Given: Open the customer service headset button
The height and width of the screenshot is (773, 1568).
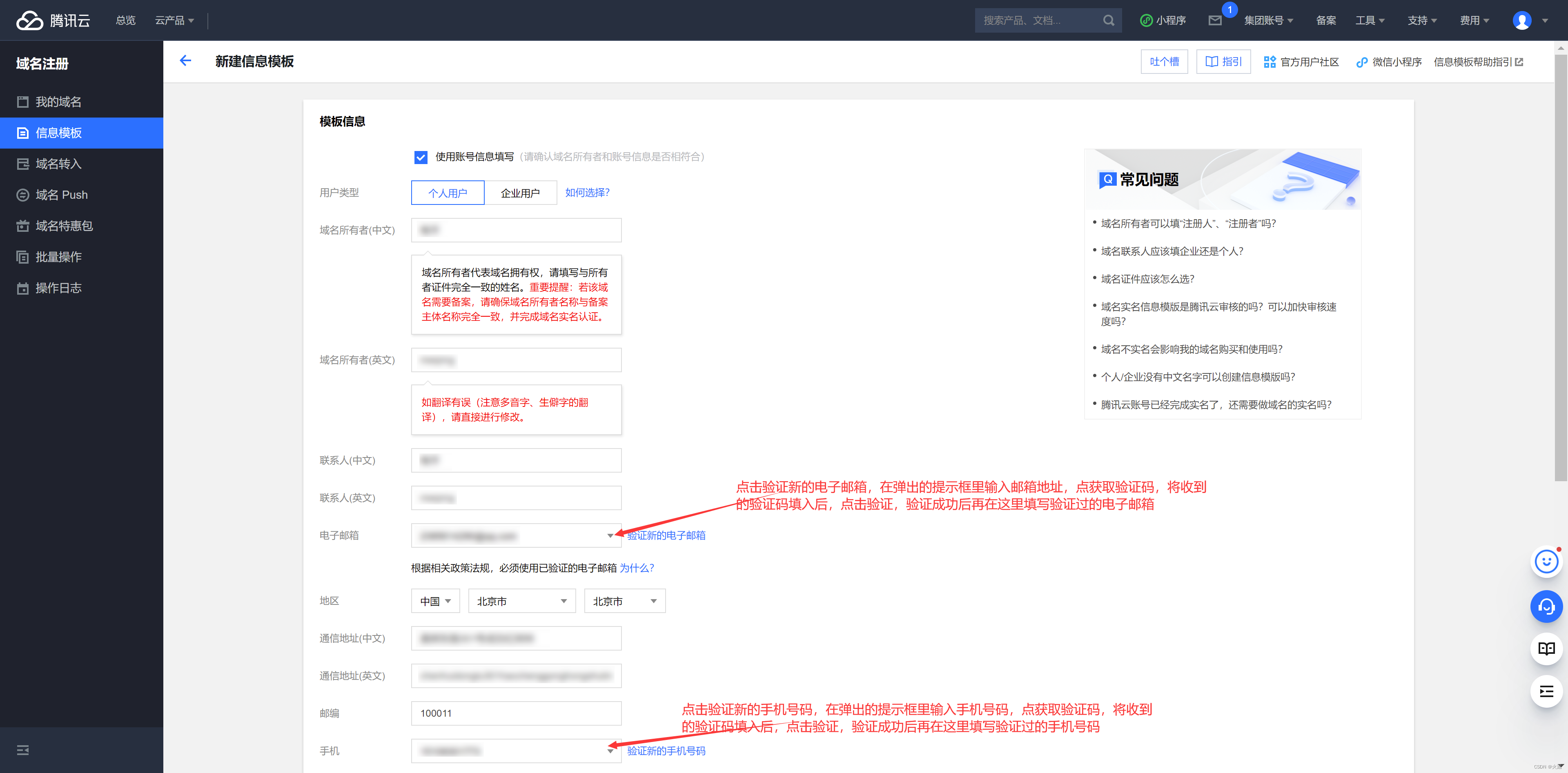Looking at the screenshot, I should pyautogui.click(x=1546, y=606).
